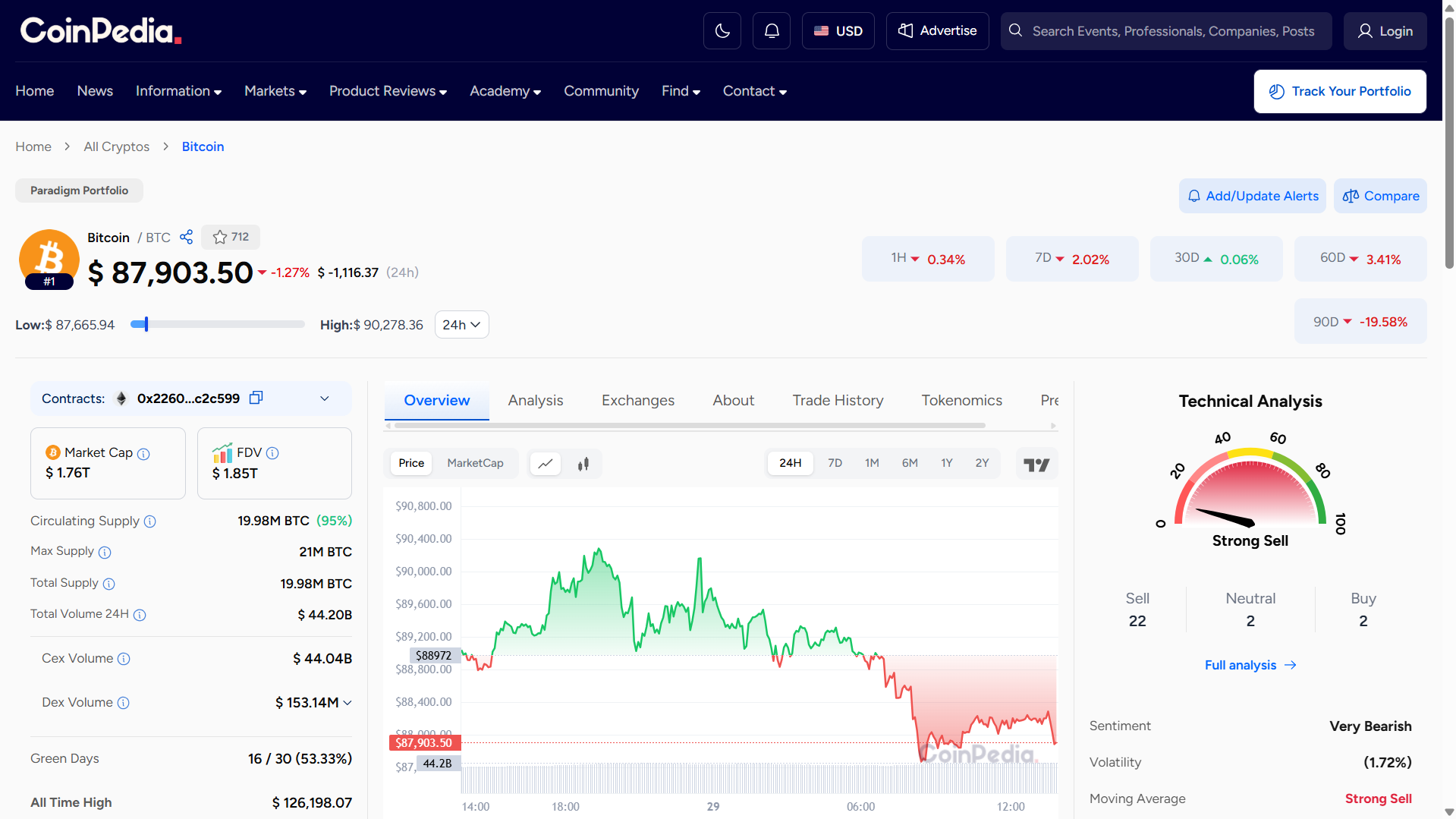The image size is (1456, 819).
Task: Click Track Your Portfolio button
Action: coord(1340,91)
